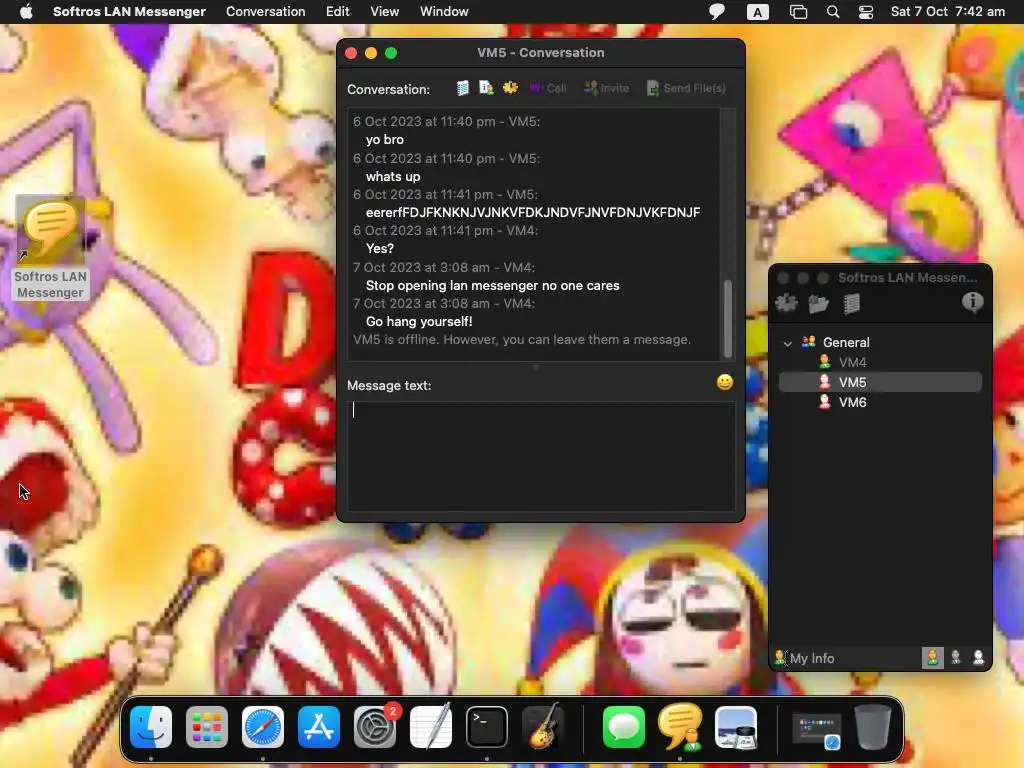1024x768 pixels.
Task: Open GarageBand from the dock
Action: [543, 727]
